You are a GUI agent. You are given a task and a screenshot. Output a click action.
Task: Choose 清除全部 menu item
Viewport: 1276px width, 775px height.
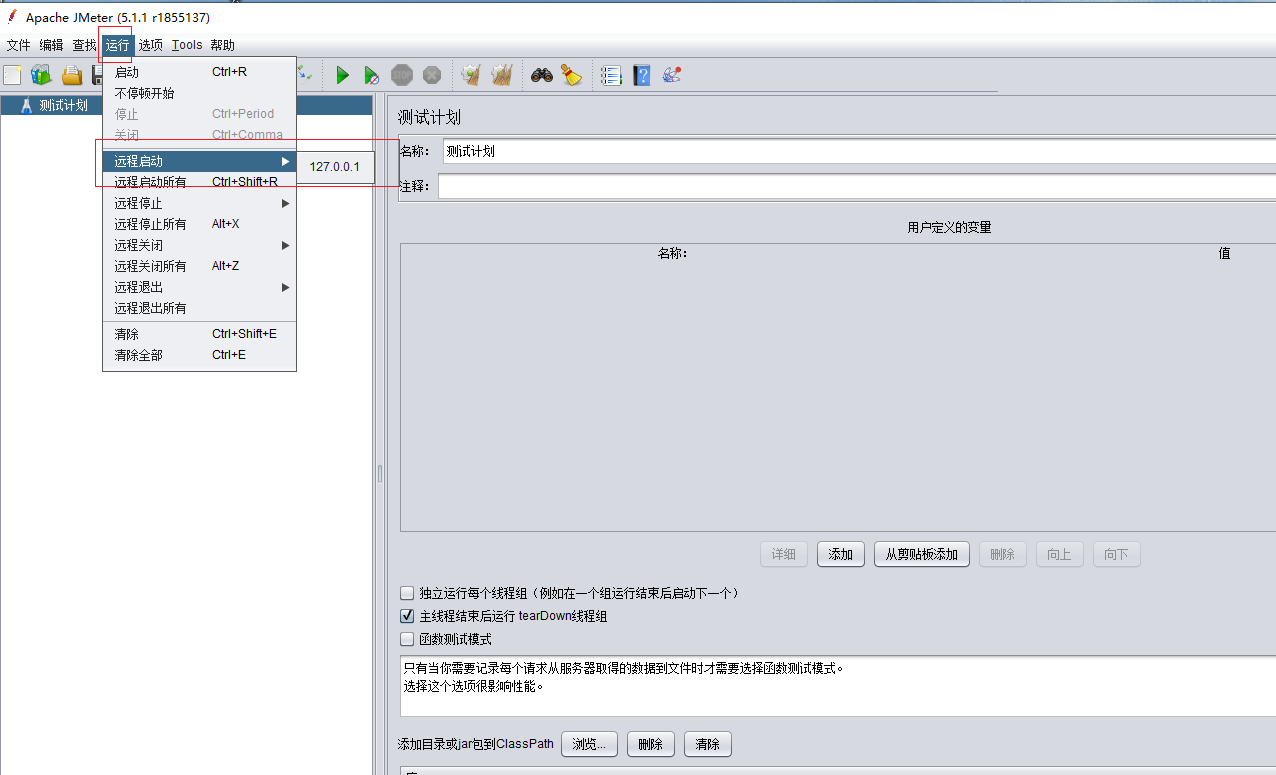(199, 355)
